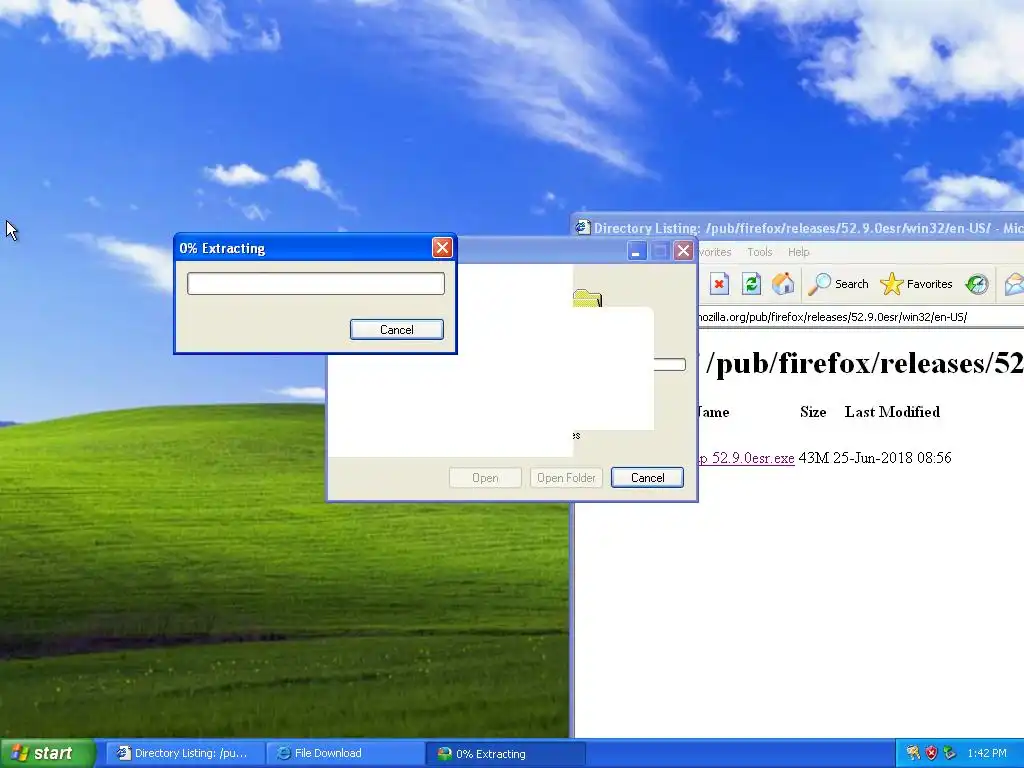The height and width of the screenshot is (768, 1024).
Task: Open Search pane in Internet Explorer toolbar
Action: coord(839,284)
